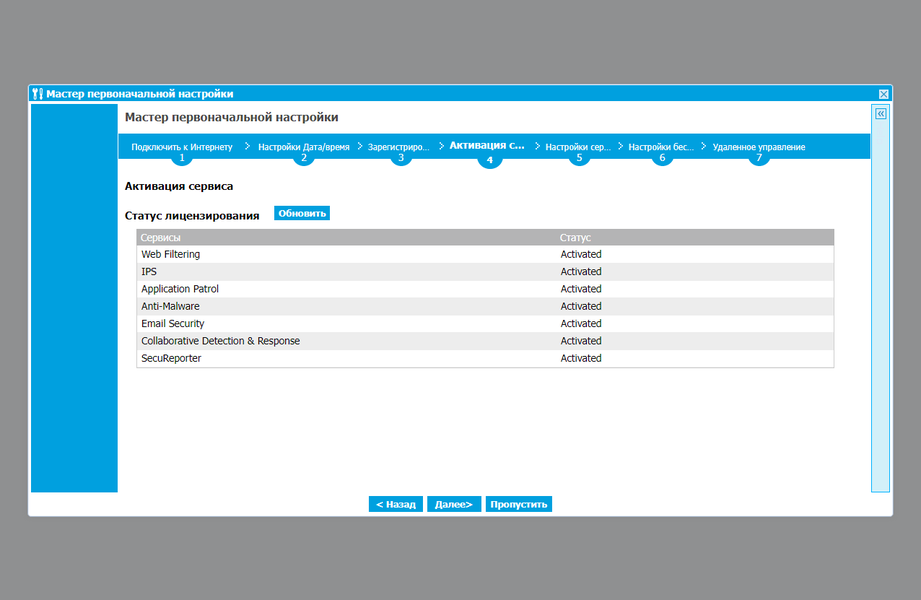
Task: Select the SecuReporter service row
Action: click(x=485, y=358)
